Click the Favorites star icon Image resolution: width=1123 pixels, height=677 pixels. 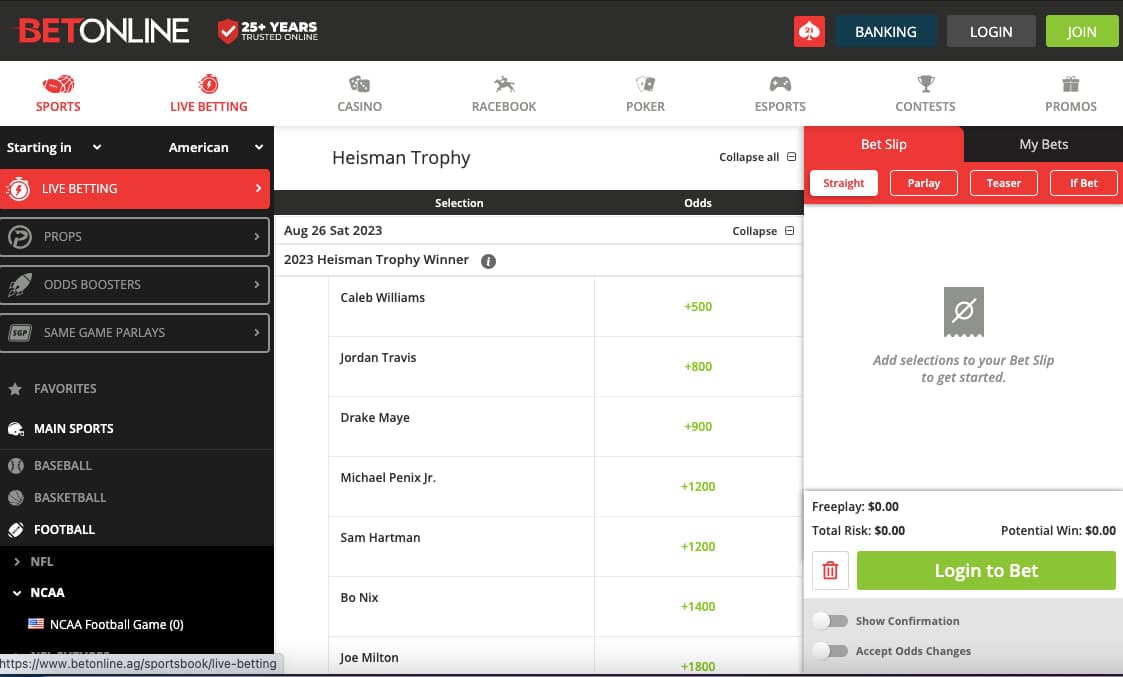tap(15, 389)
